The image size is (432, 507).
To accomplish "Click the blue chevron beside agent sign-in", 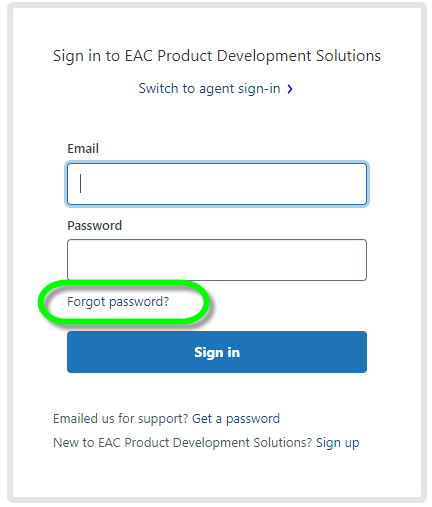I will 290,89.
